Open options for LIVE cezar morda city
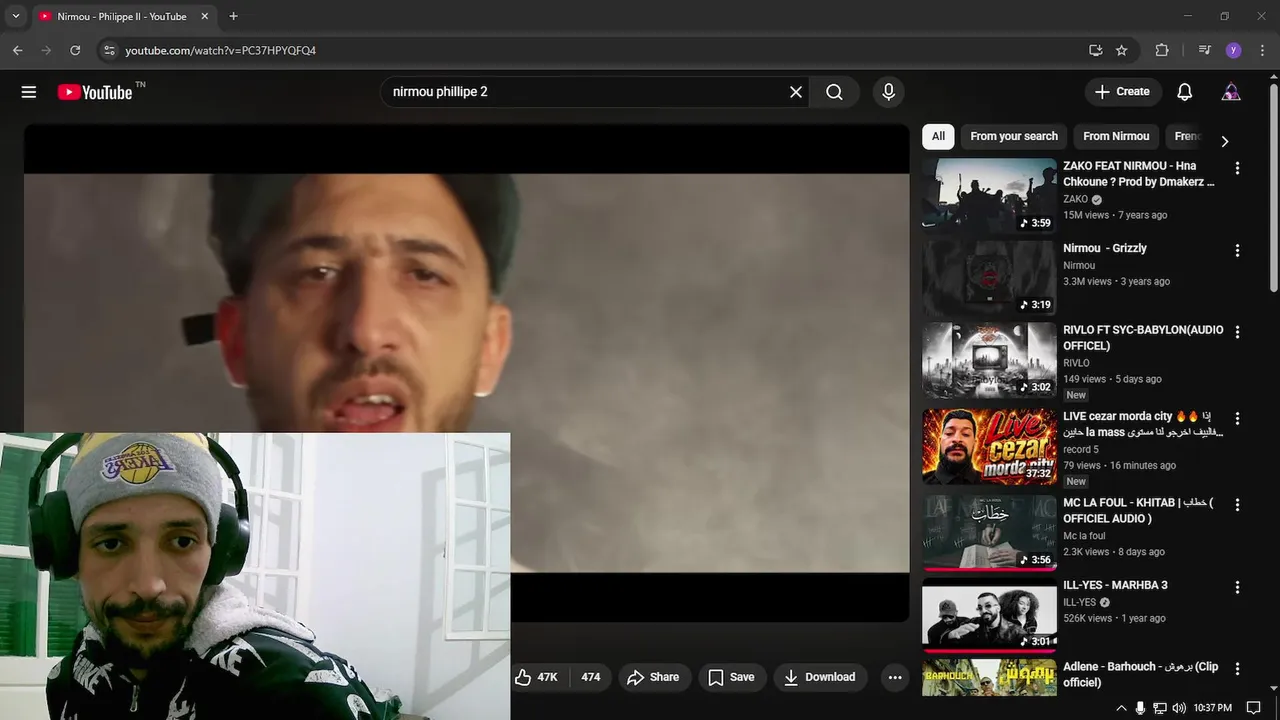The width and height of the screenshot is (1280, 720). [1237, 418]
